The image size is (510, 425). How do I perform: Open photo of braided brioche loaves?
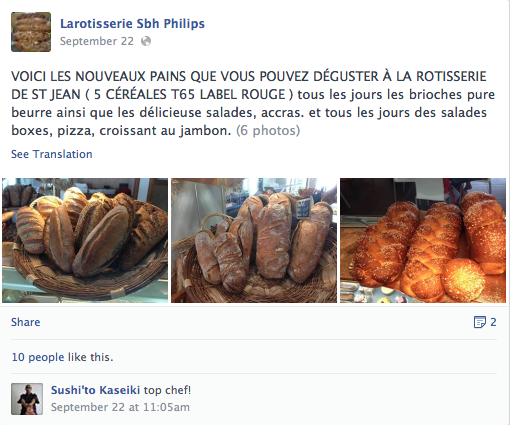tap(423, 240)
